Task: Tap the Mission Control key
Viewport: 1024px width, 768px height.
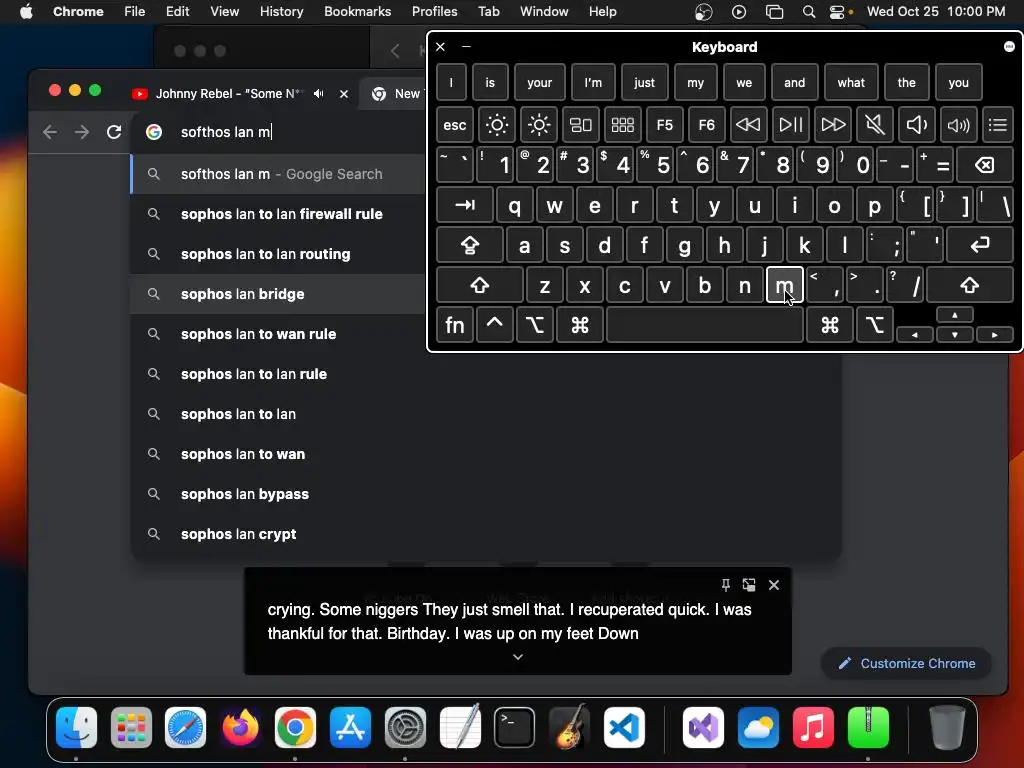Action: coord(581,125)
